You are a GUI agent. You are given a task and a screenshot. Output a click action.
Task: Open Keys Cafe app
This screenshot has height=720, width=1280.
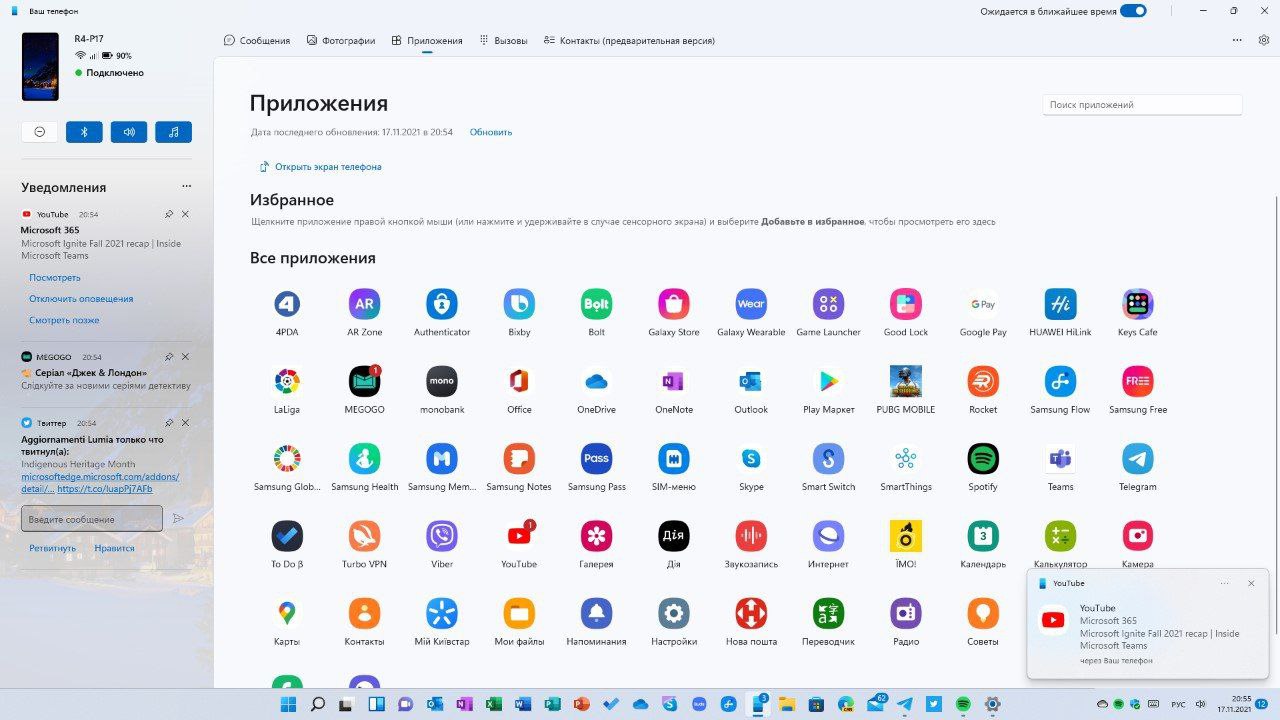click(1138, 304)
